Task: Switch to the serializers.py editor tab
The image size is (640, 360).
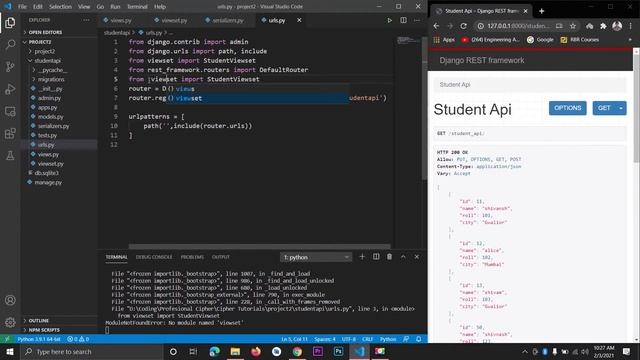Action: coord(228,20)
